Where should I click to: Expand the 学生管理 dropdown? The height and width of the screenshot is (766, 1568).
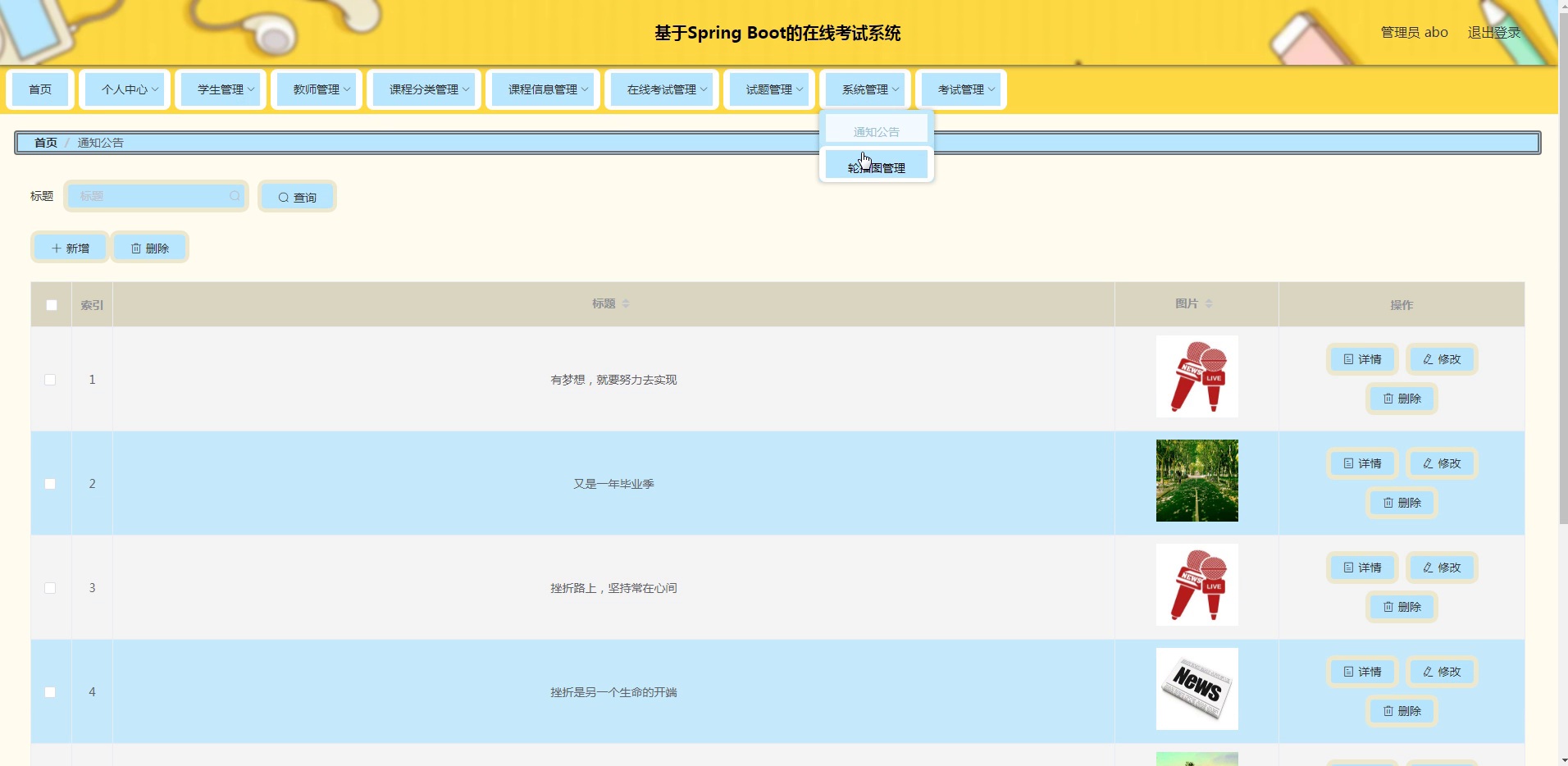[221, 89]
